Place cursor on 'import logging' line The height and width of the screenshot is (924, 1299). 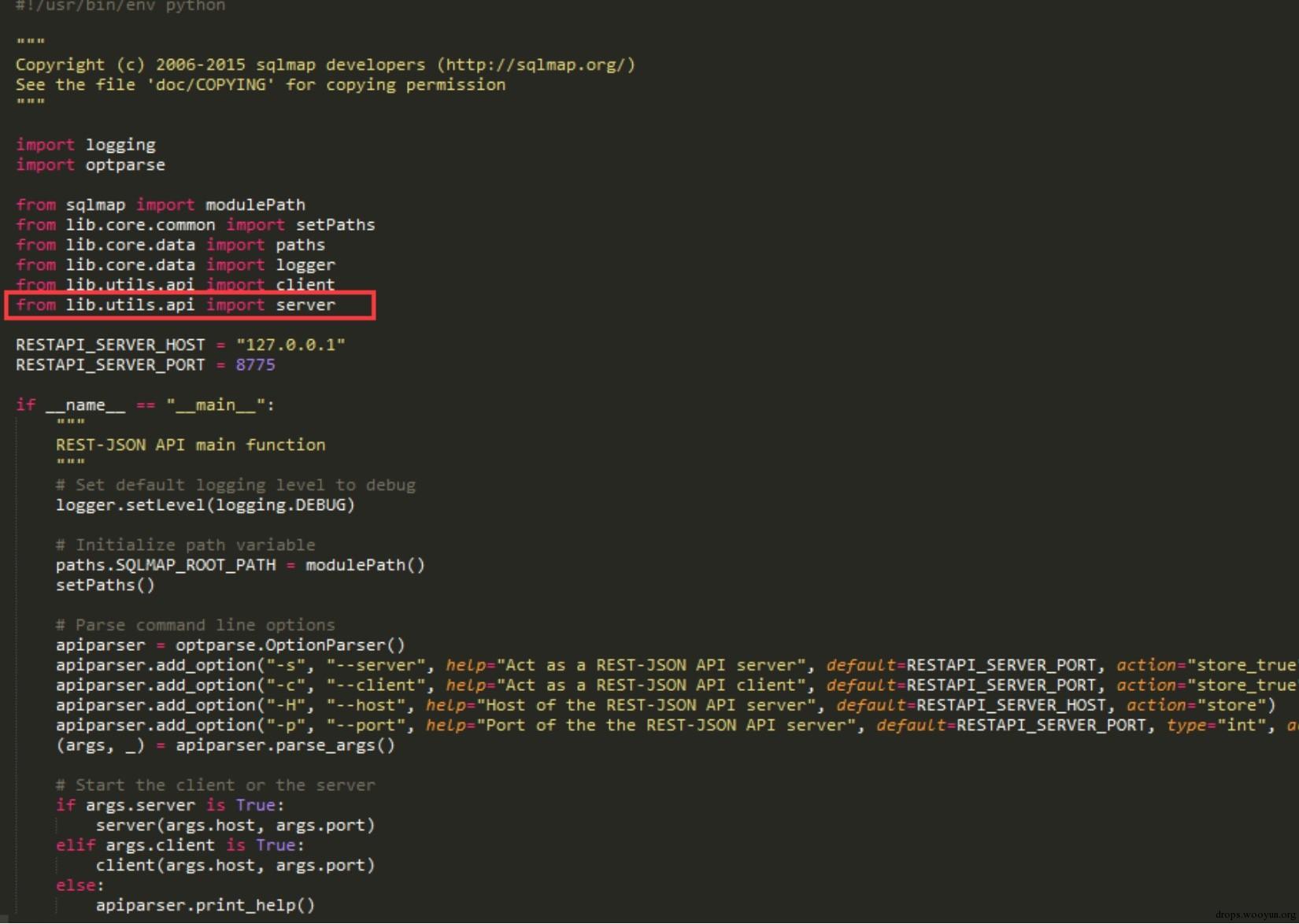coord(86,145)
